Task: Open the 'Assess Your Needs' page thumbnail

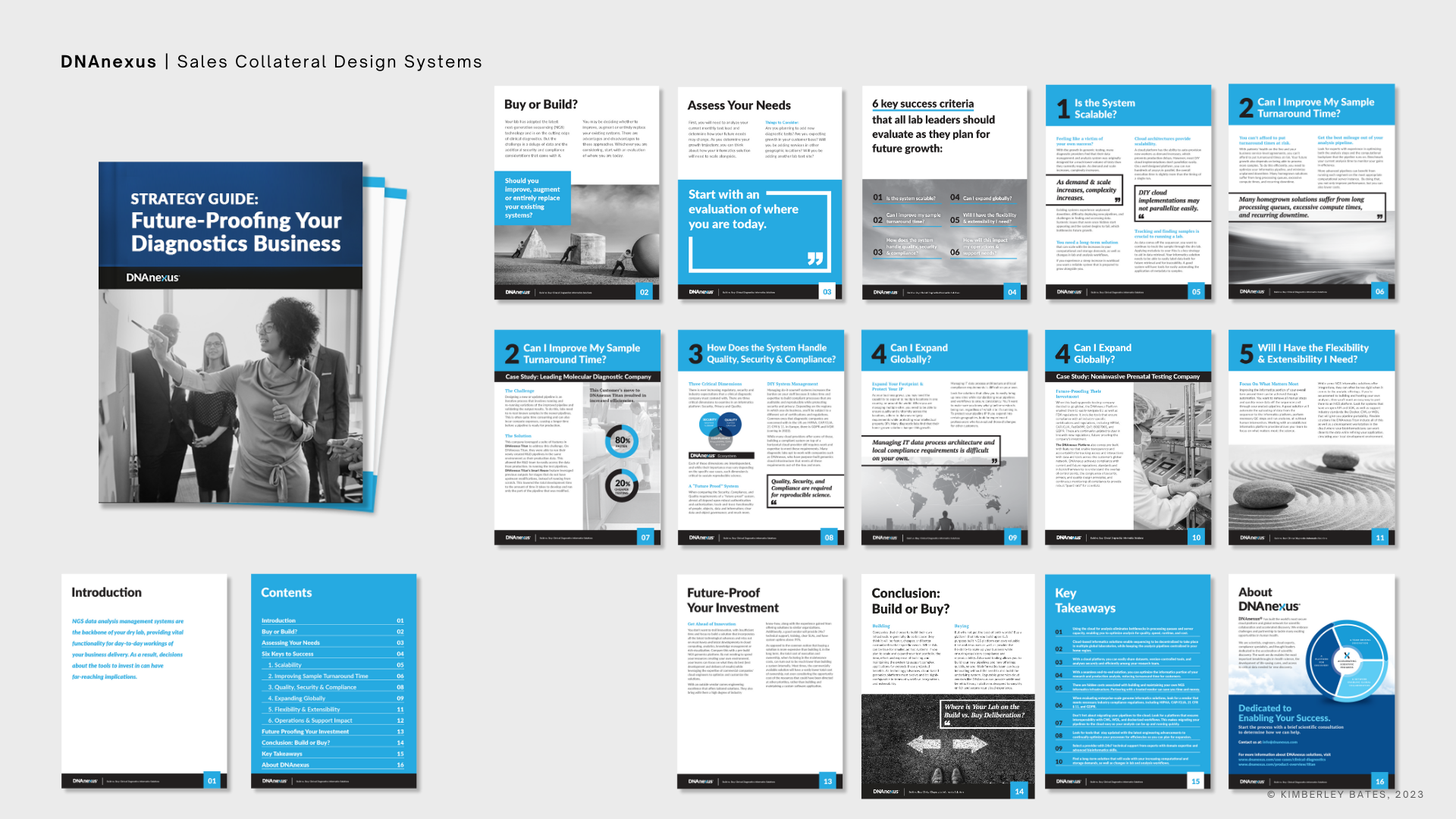Action: [760, 193]
